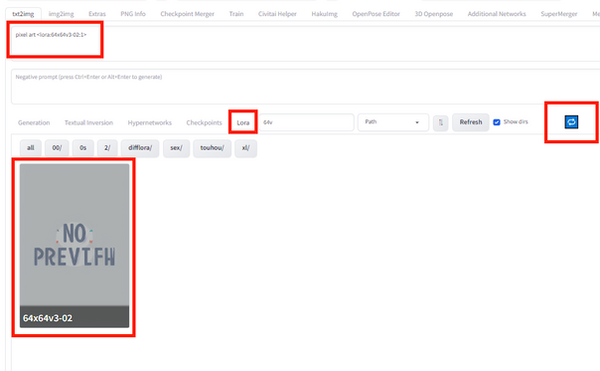Switch to the HakuImg tab
This screenshot has width=600, height=371.
coord(324,14)
